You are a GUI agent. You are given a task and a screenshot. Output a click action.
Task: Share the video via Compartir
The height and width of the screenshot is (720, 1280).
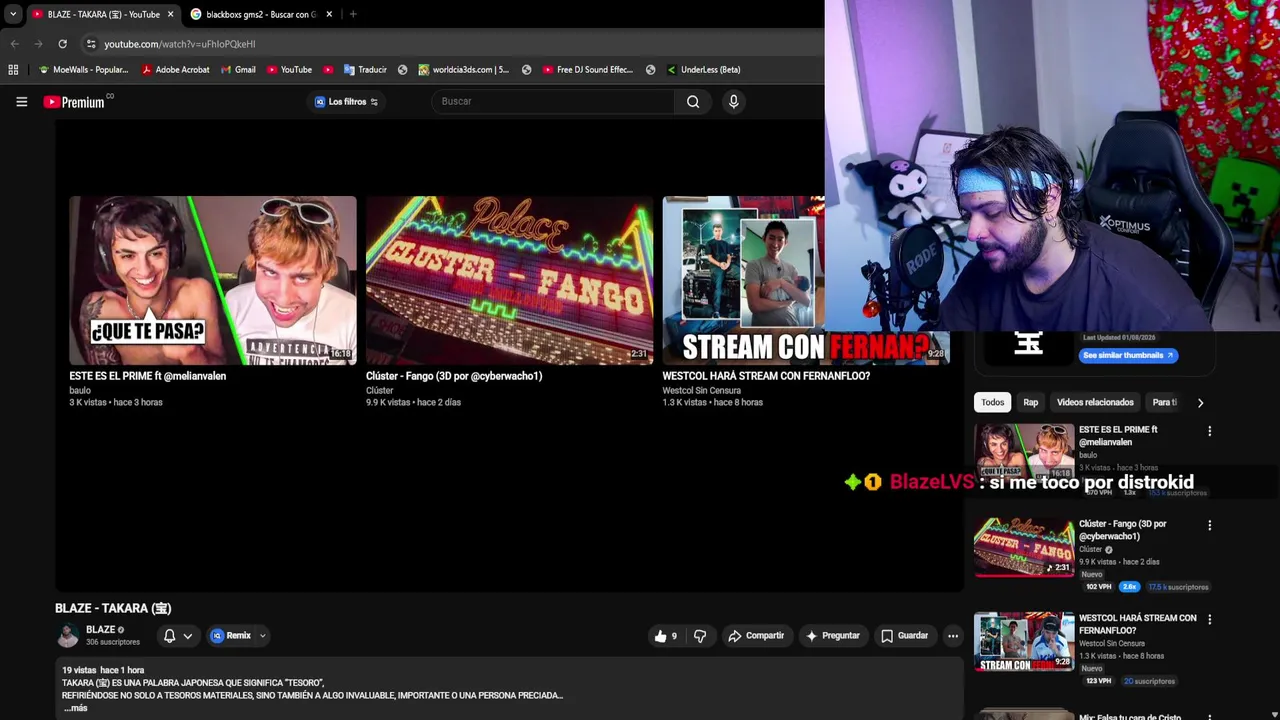pos(756,636)
